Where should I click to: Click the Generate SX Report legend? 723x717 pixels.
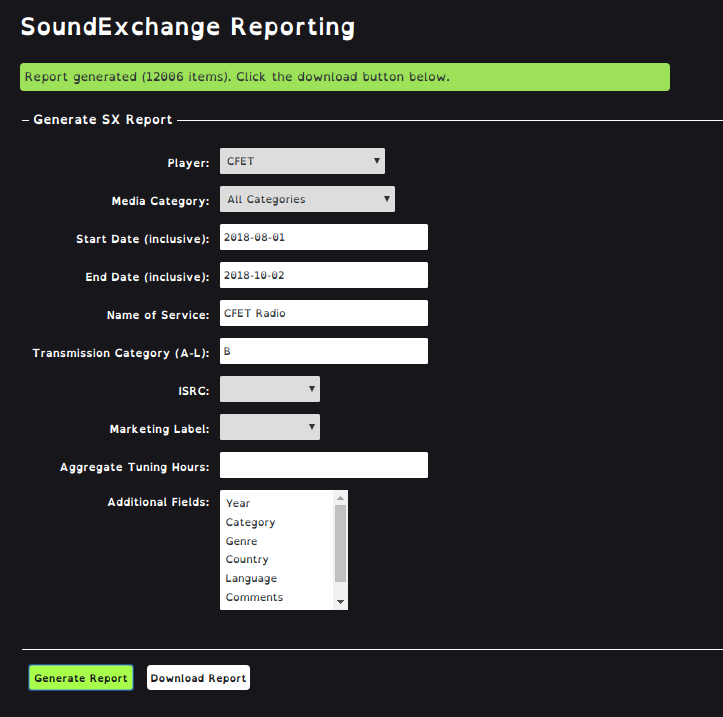(x=103, y=119)
